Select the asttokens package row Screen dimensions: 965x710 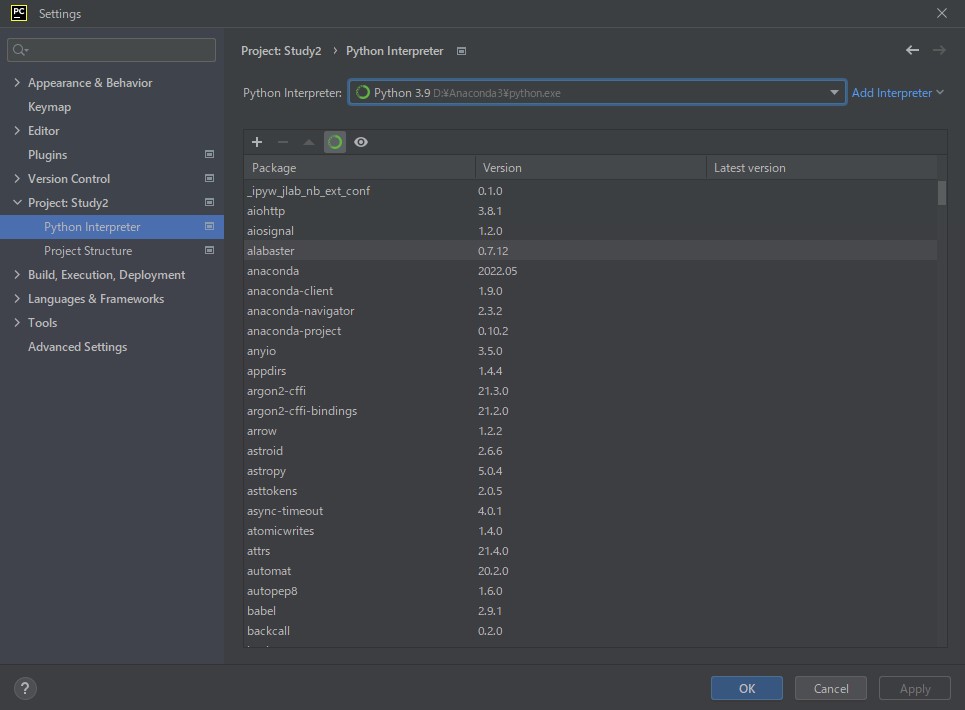tap(591, 490)
